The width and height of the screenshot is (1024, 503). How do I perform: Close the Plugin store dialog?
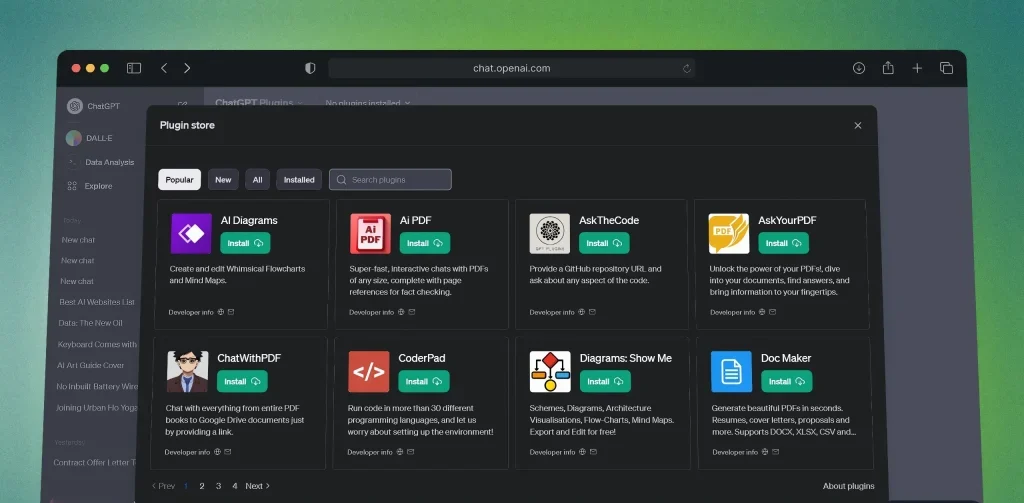click(857, 126)
